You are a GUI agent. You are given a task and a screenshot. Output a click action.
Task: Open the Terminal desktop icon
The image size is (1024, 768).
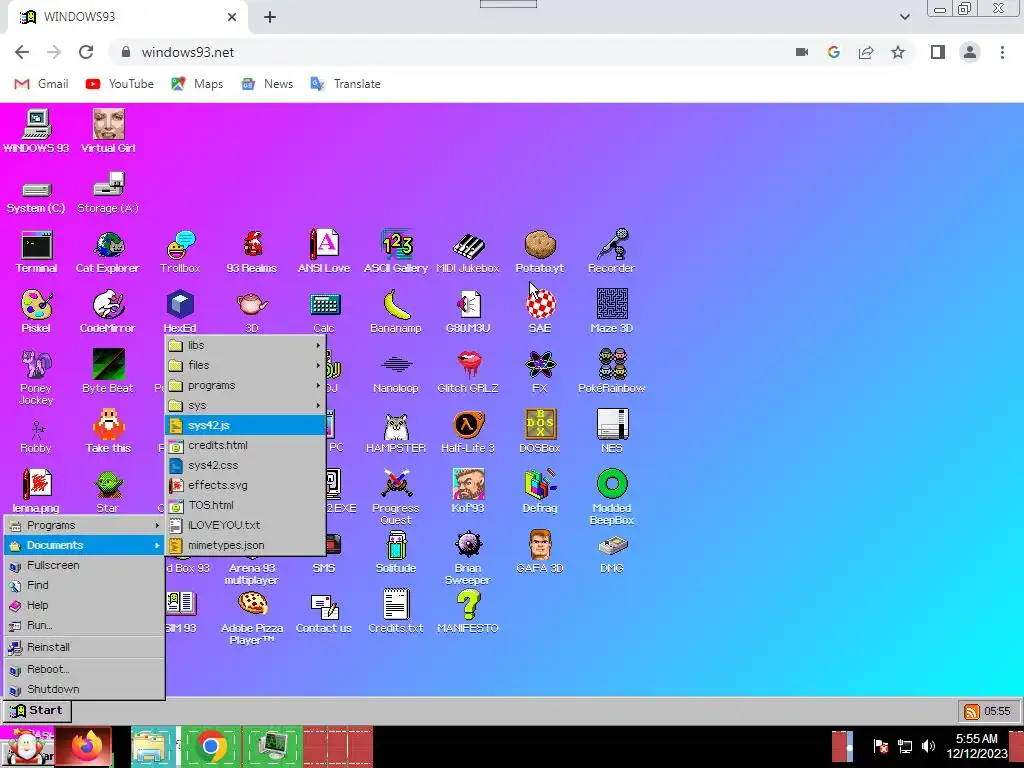coord(37,252)
